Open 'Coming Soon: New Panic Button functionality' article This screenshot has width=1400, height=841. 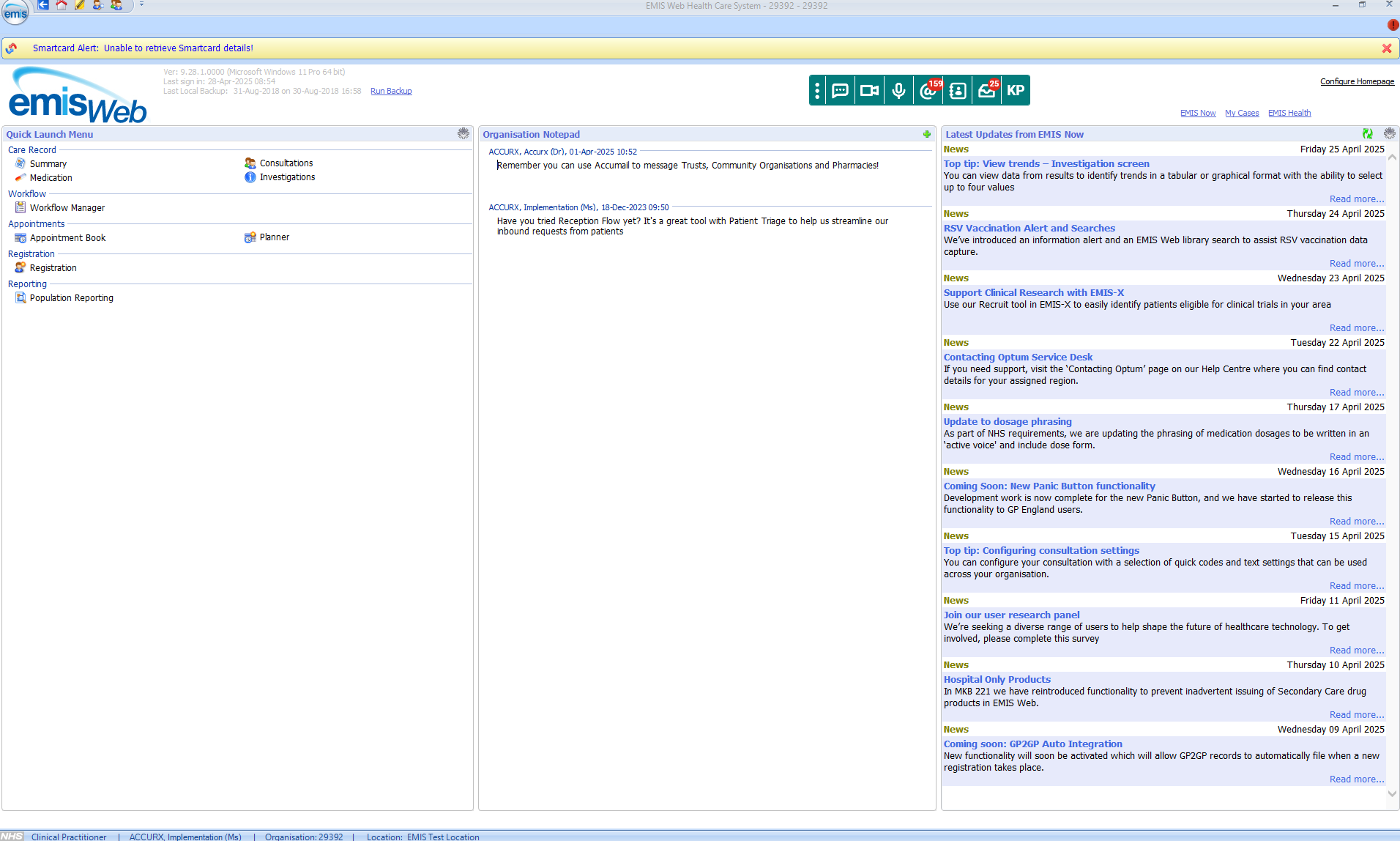[x=1049, y=486]
